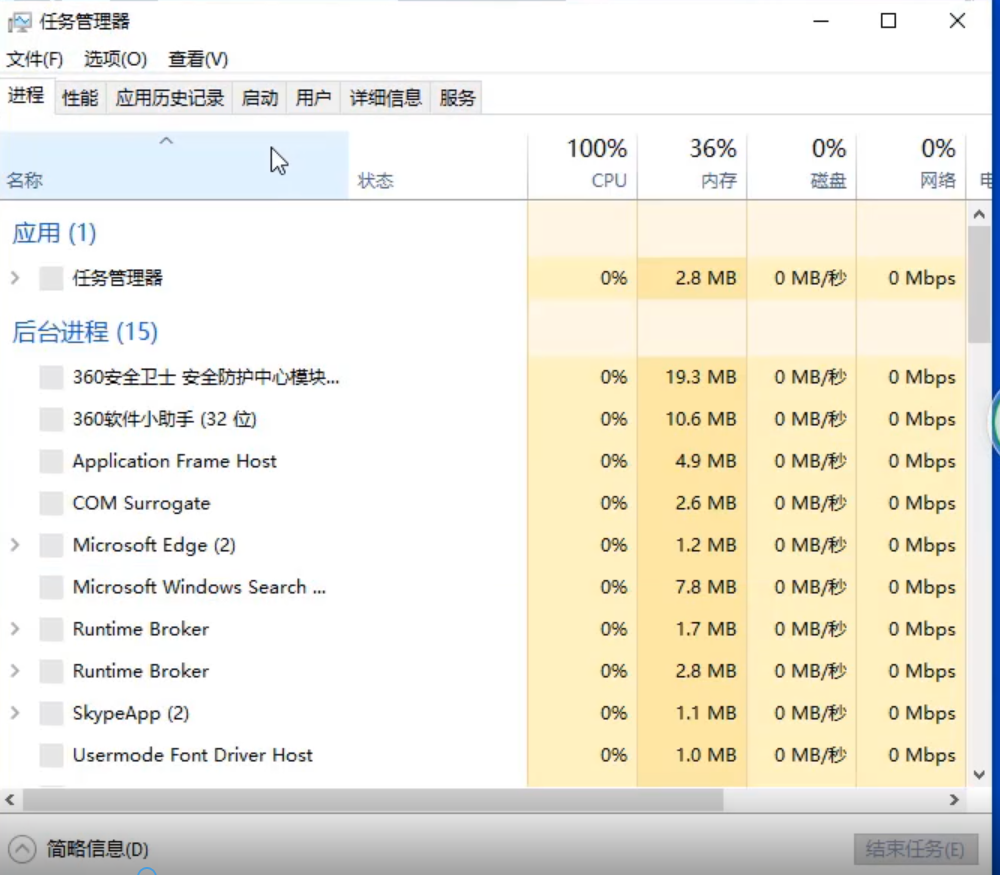Open the 文件(F) menu
Image resolution: width=1000 pixels, height=875 pixels.
pos(35,59)
